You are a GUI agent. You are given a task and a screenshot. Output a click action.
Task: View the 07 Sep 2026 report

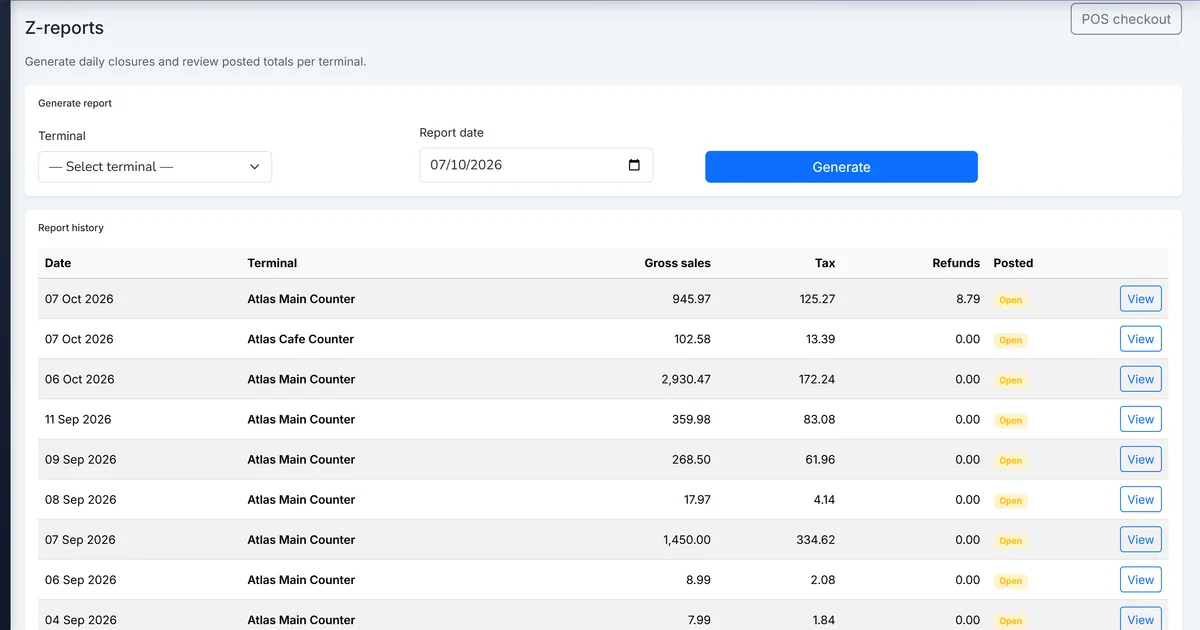tap(1140, 539)
